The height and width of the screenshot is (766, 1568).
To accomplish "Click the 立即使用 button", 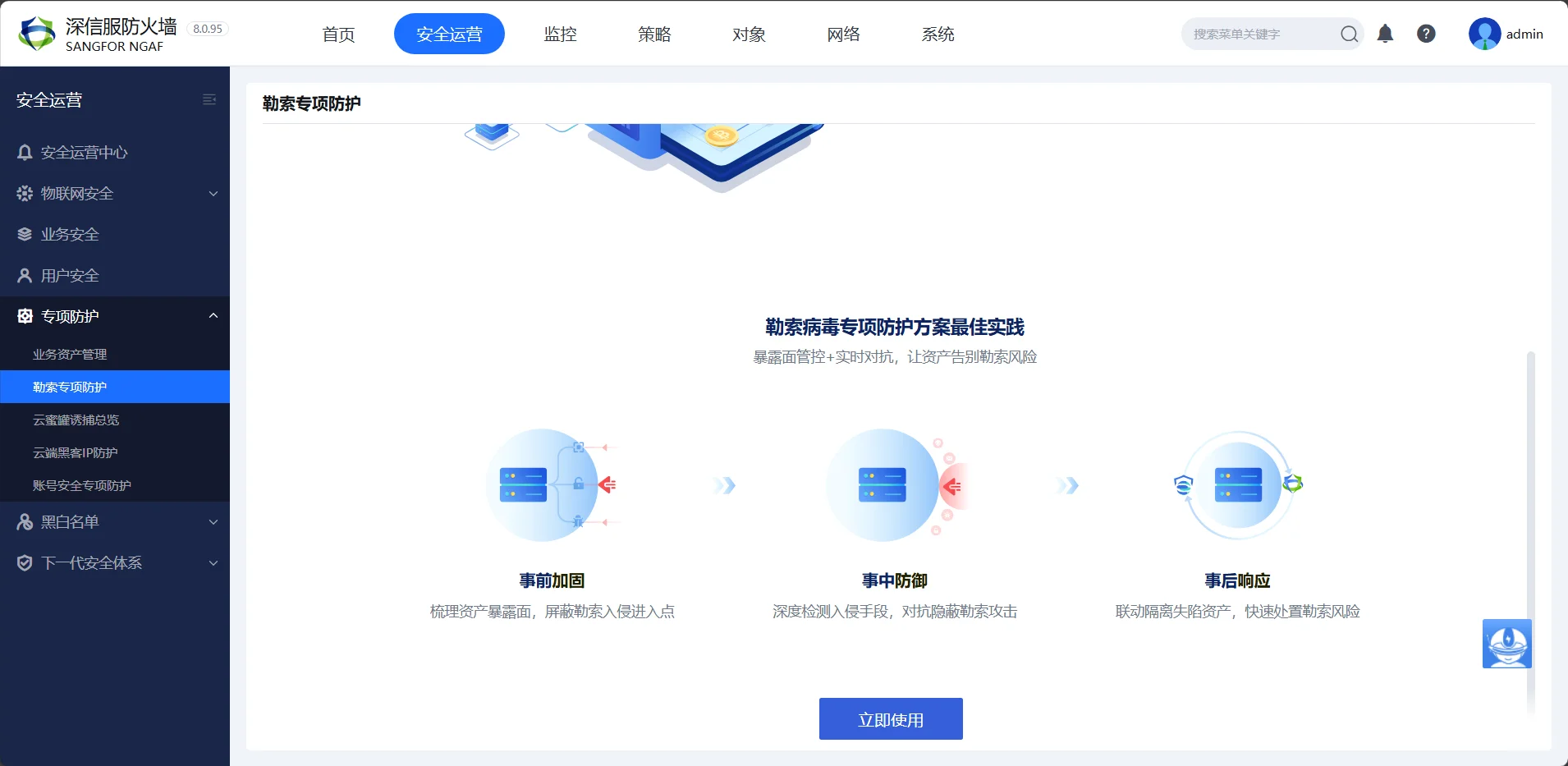I will (890, 718).
